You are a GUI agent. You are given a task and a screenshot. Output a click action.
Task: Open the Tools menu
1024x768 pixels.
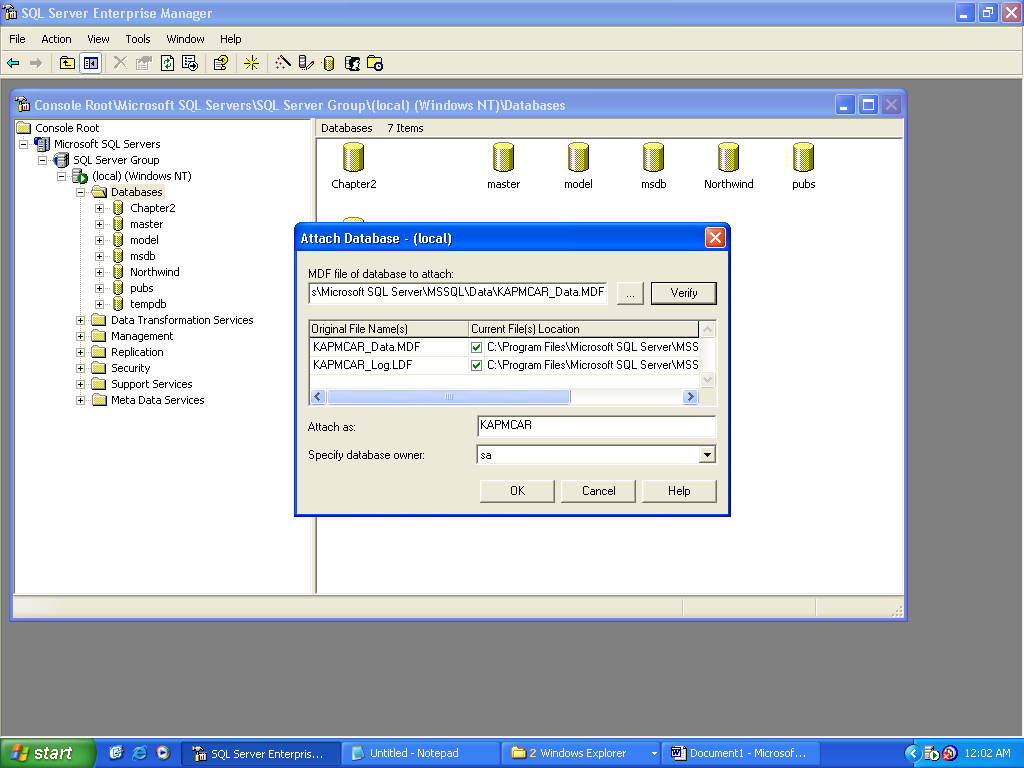click(138, 39)
